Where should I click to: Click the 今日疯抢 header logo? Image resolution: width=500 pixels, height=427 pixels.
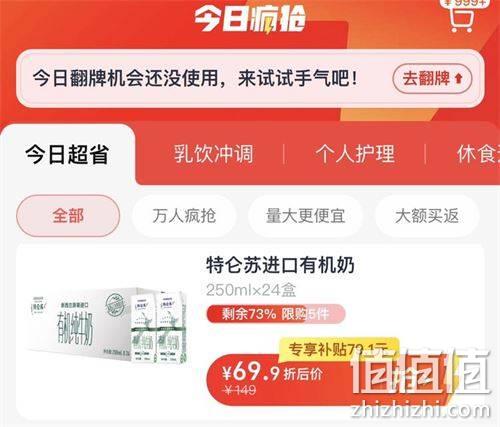[x=250, y=19]
